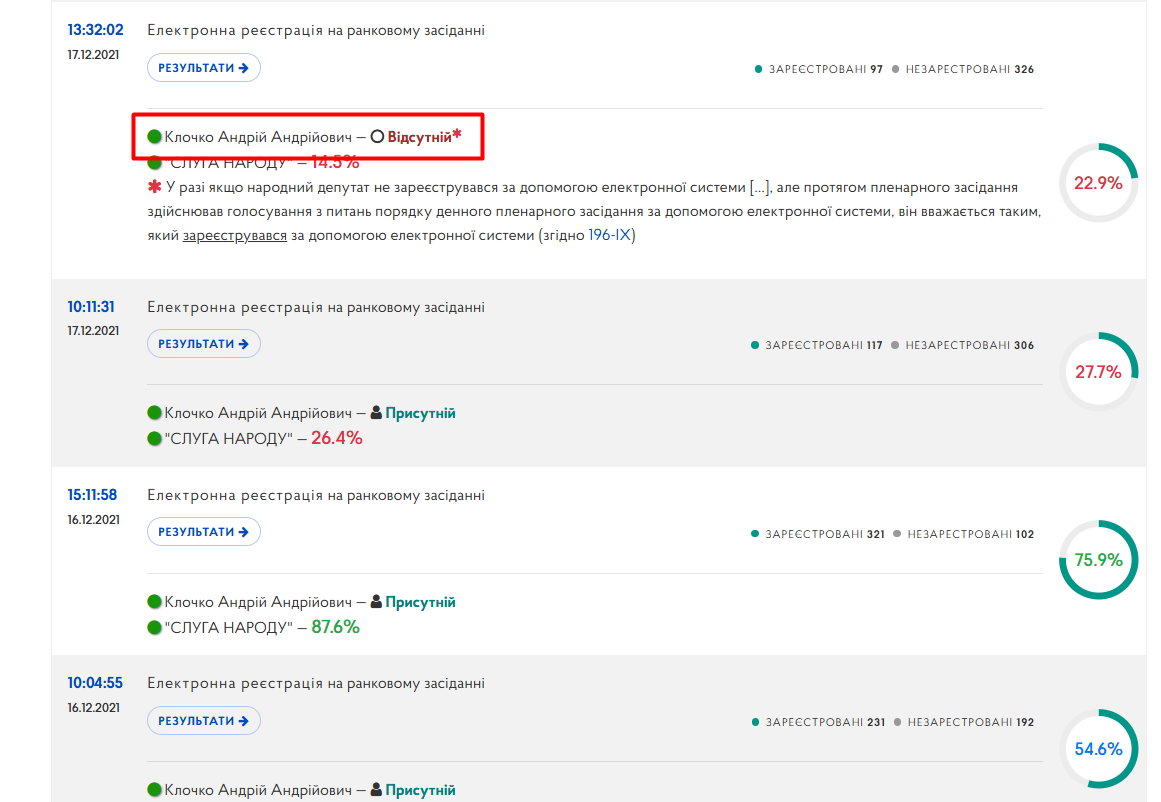1161x802 pixels.
Task: Select the 26.4% faction percentage
Action: coord(337,438)
